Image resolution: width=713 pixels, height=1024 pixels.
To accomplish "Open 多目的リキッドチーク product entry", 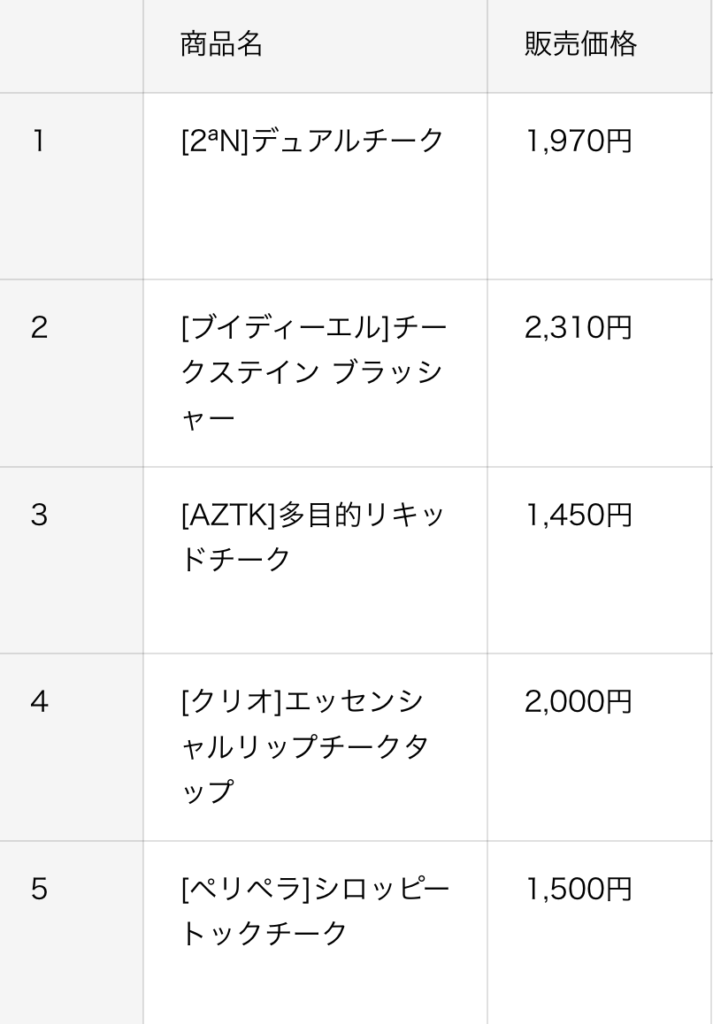I will [x=313, y=537].
